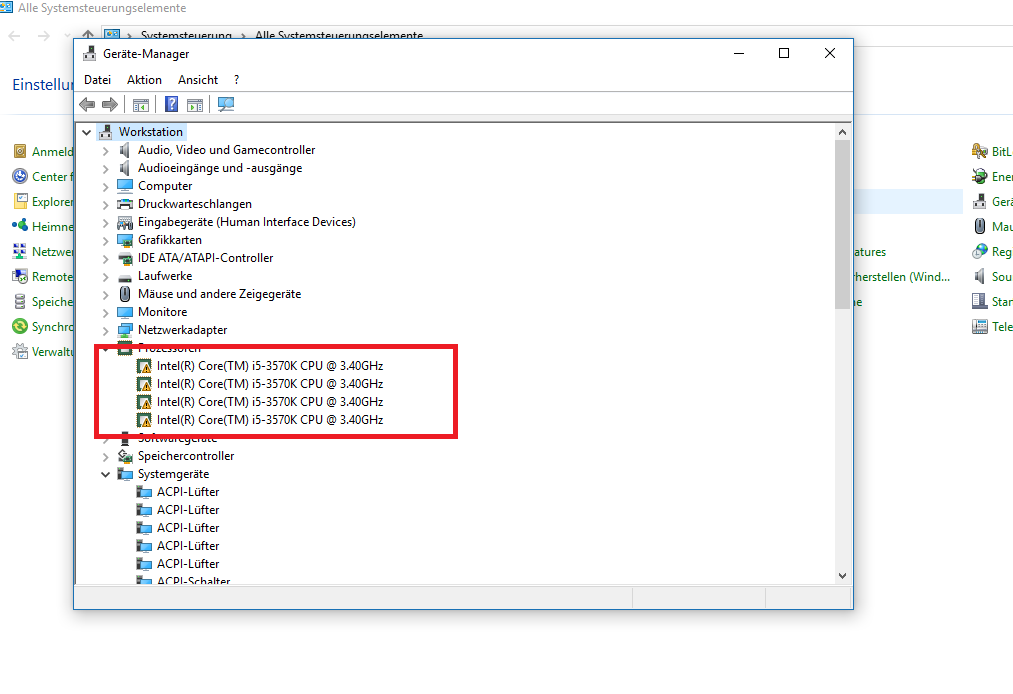Screen dimensions: 1013x694
Task: Click the Monitore category icon
Action: [125, 312]
